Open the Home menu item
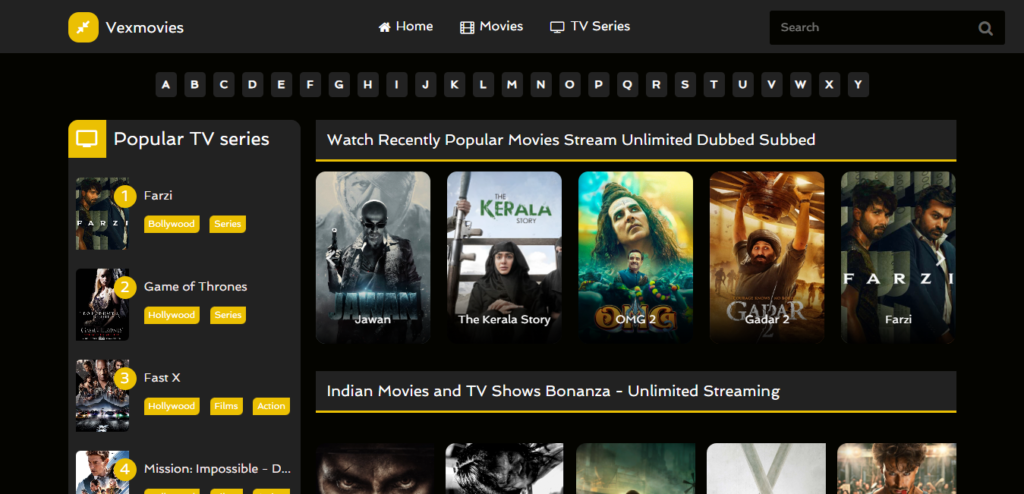Viewport: 1024px width, 494px height. pyautogui.click(x=406, y=27)
